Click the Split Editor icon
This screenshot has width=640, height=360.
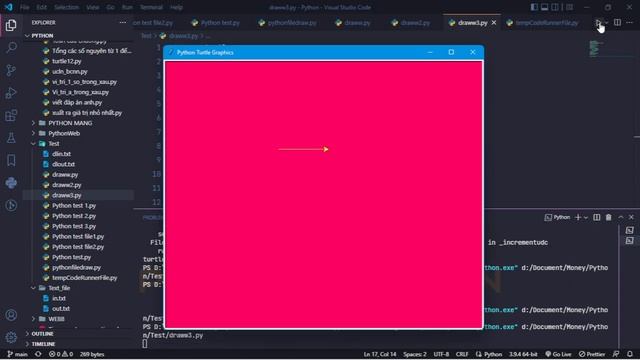point(617,23)
